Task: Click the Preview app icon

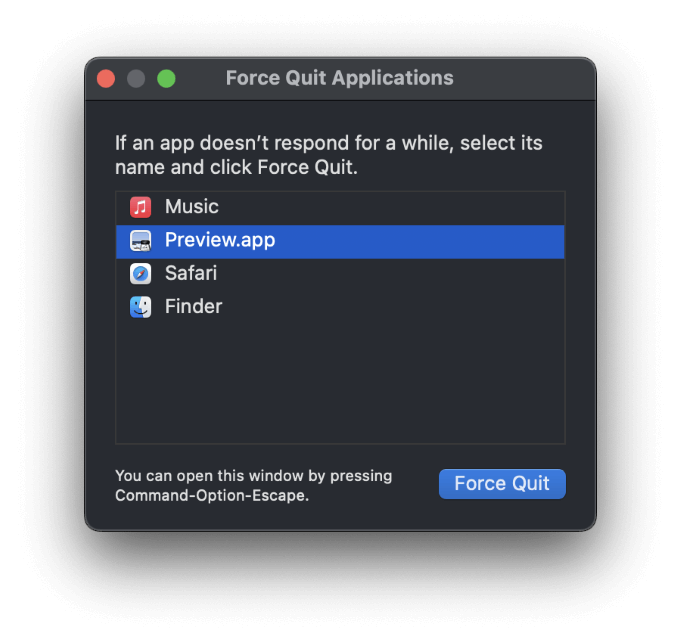Action: (140, 241)
